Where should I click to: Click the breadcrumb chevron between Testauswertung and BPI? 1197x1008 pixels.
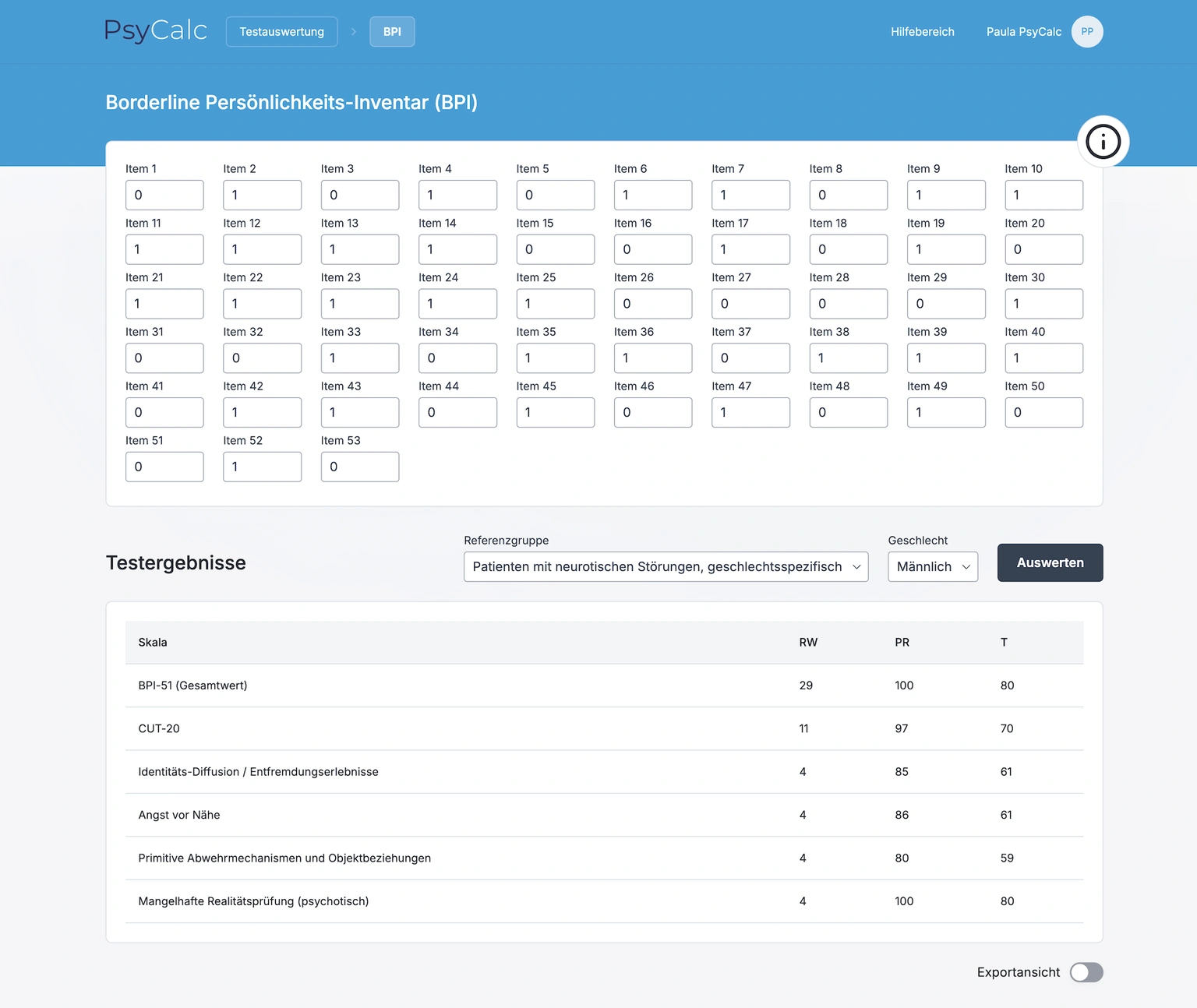point(353,31)
